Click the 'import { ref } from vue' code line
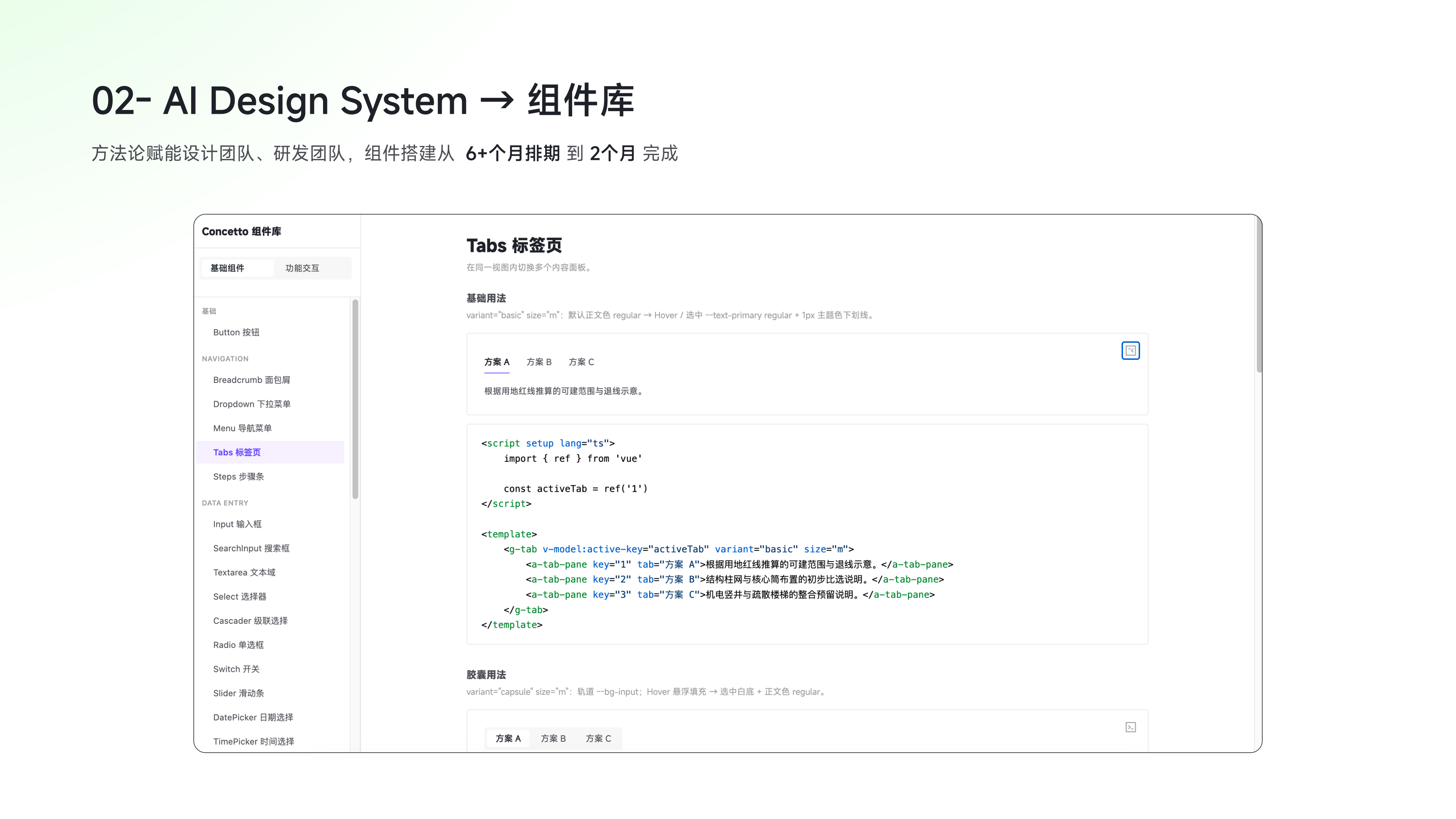This screenshot has width=1456, height=819. (x=573, y=458)
